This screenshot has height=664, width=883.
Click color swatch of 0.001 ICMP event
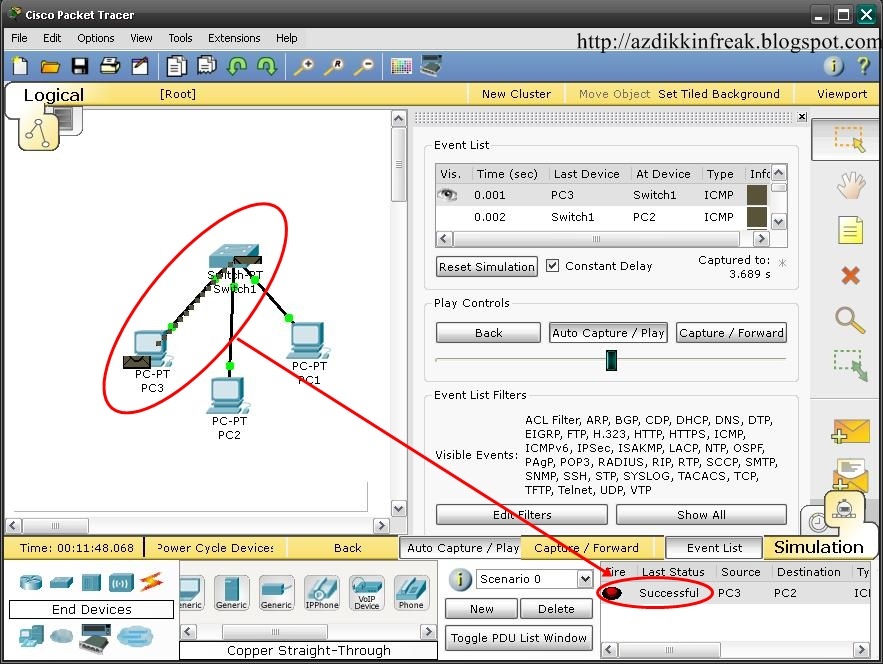pos(756,195)
